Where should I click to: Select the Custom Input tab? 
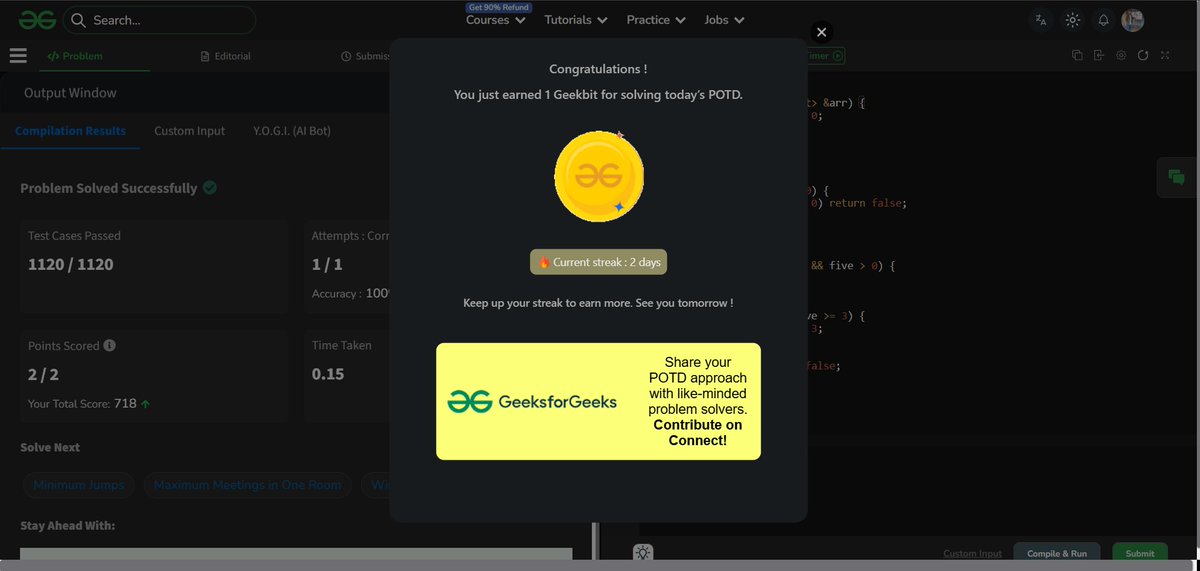[x=189, y=131]
